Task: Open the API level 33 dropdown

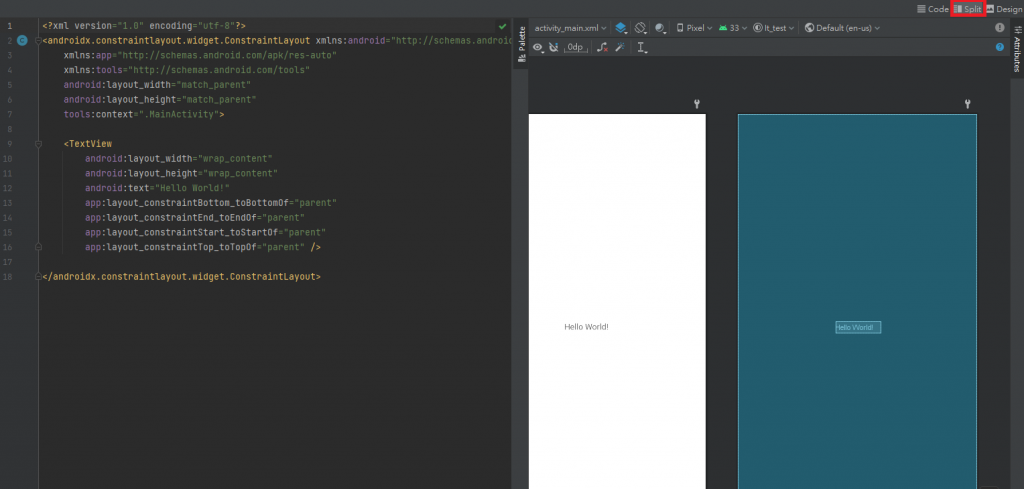Action: pyautogui.click(x=733, y=28)
